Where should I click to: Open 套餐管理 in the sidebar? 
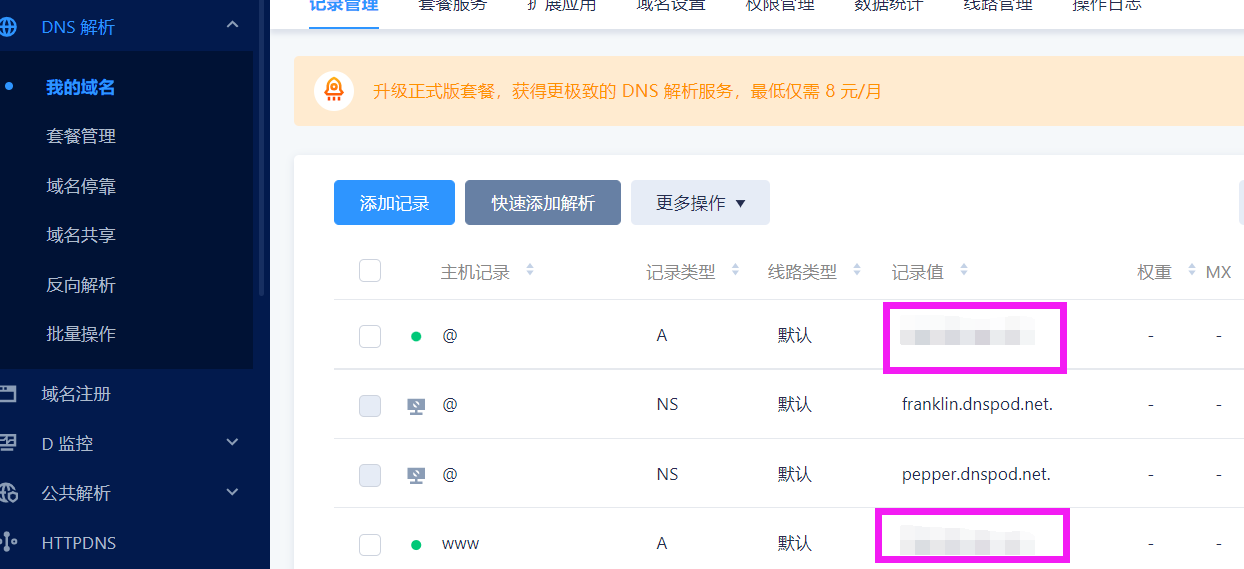pyautogui.click(x=81, y=136)
